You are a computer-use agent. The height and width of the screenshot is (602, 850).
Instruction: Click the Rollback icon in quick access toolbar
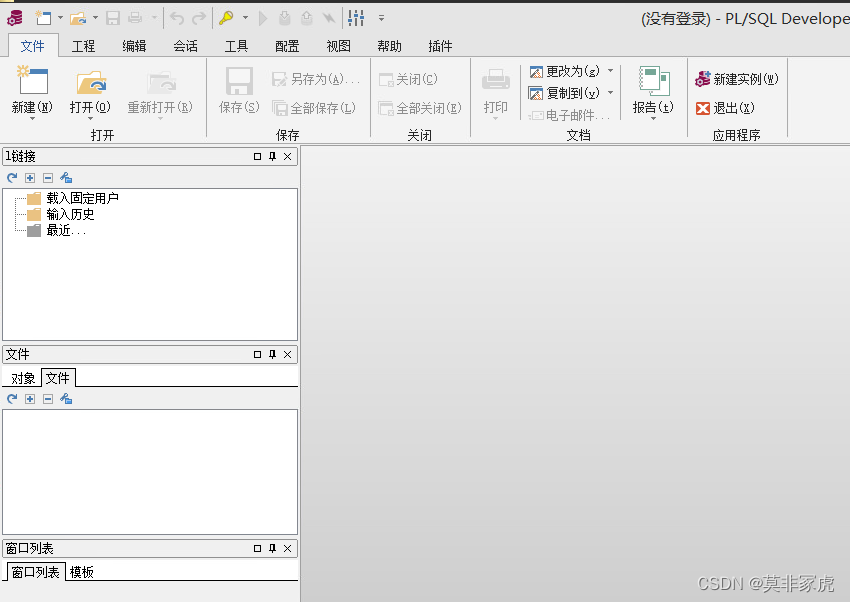click(x=307, y=18)
